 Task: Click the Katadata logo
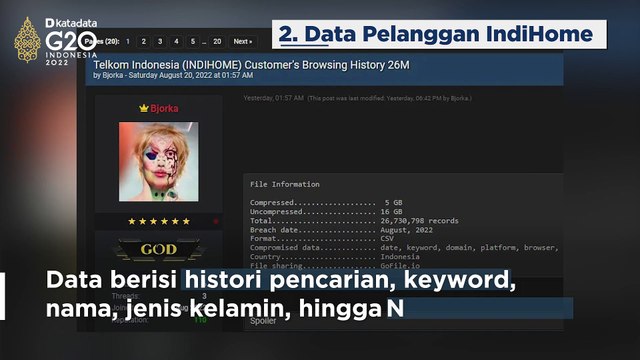71,23
